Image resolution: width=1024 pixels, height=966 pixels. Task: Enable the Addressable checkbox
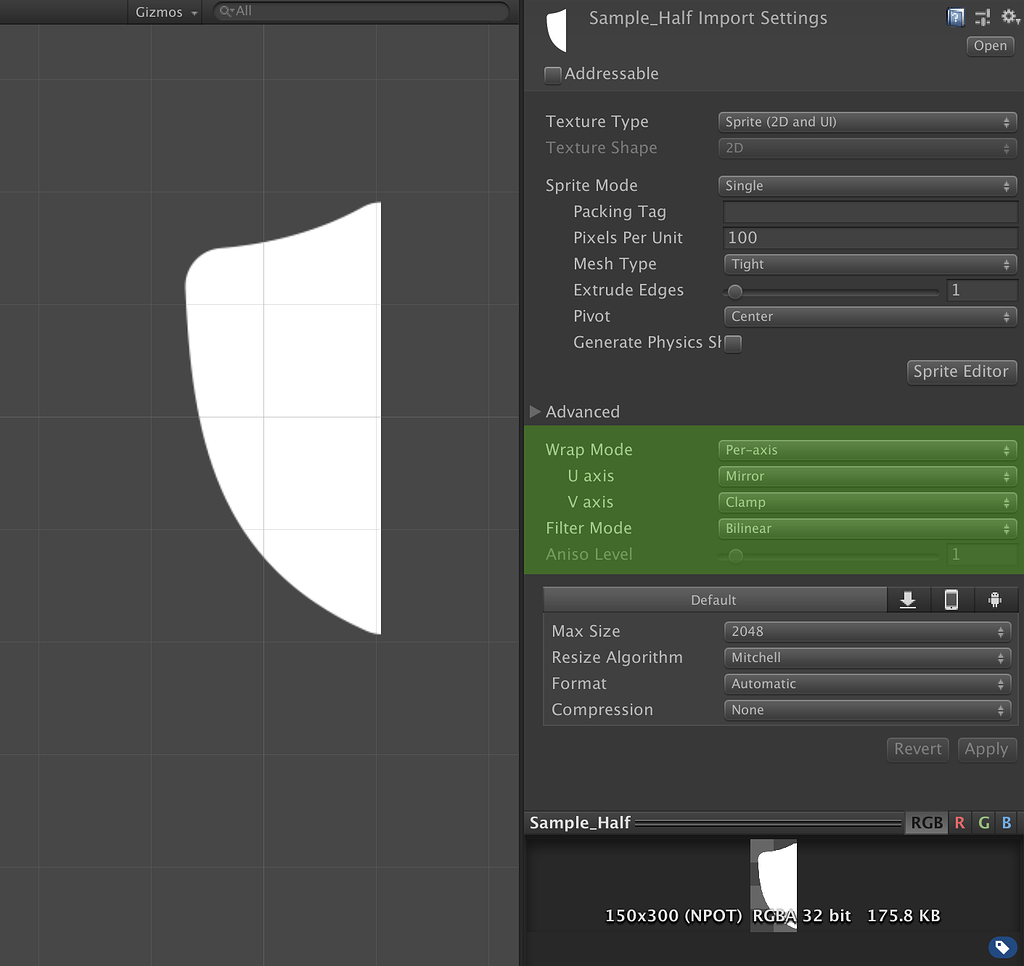point(552,74)
